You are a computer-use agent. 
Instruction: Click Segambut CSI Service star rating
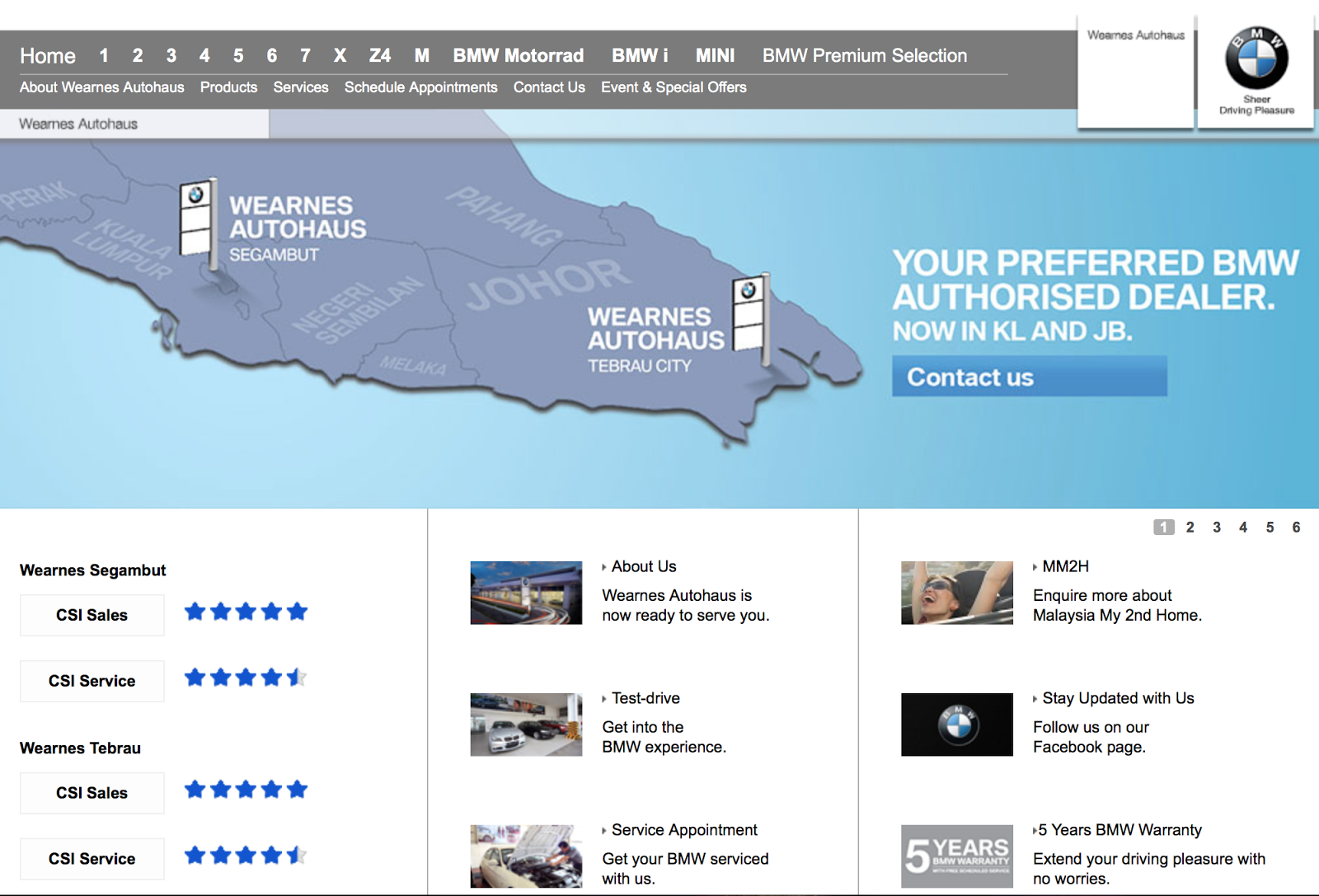(x=246, y=678)
